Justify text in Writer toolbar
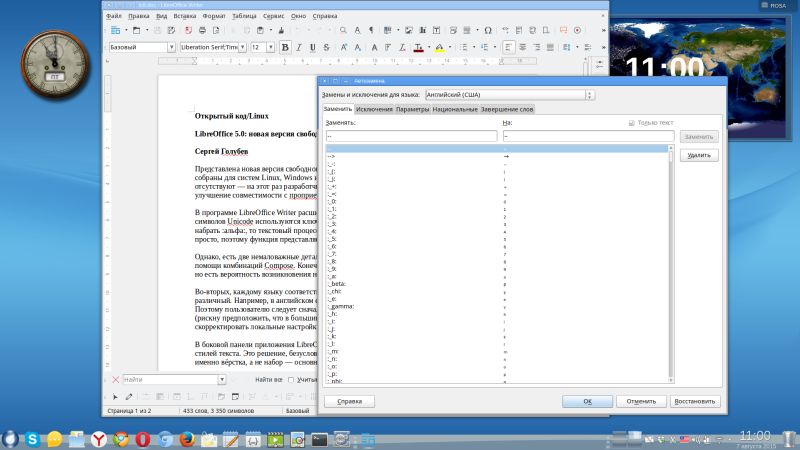Image resolution: width=800 pixels, height=450 pixels. (x=550, y=47)
